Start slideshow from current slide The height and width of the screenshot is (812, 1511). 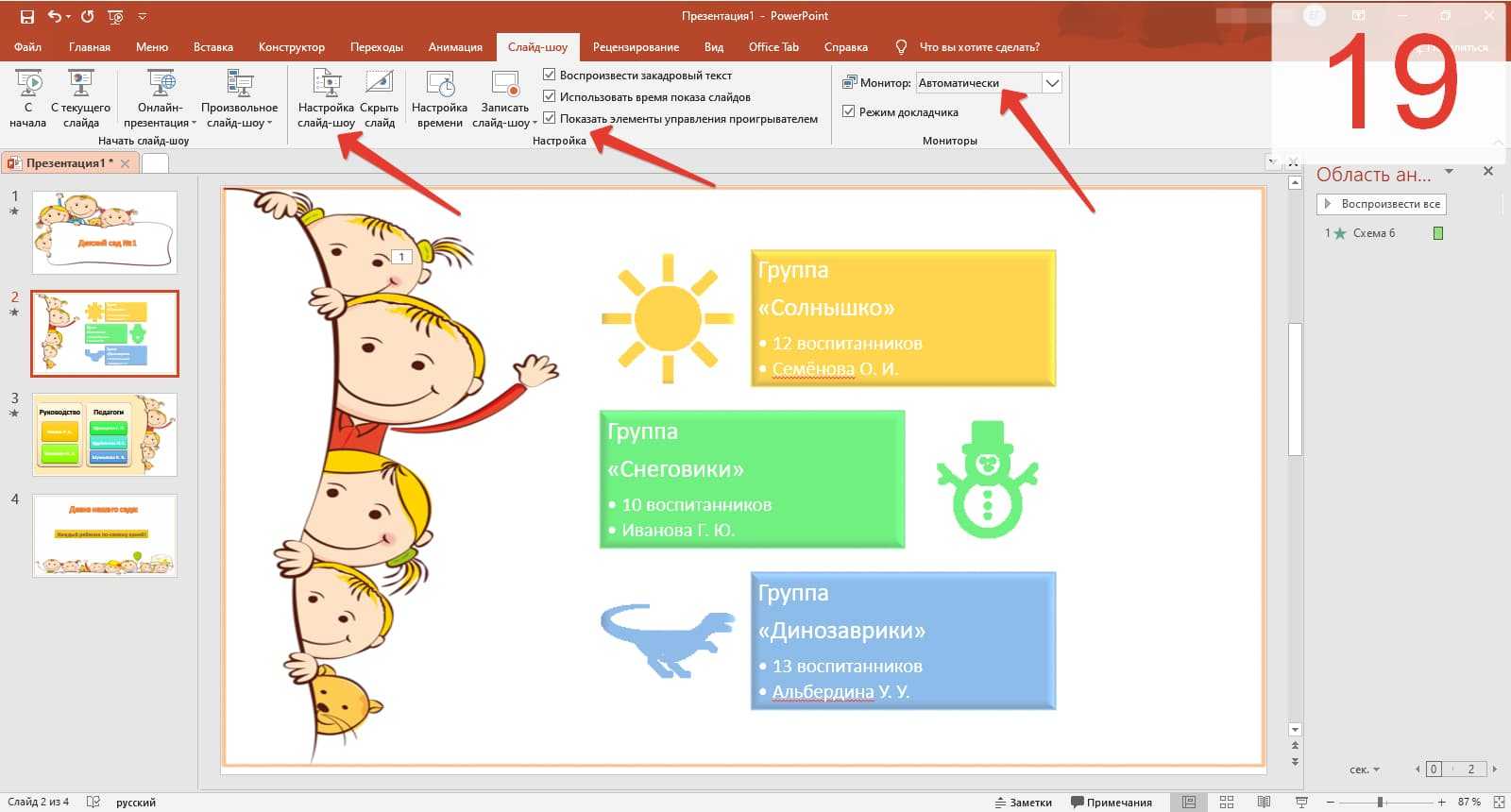81,85
